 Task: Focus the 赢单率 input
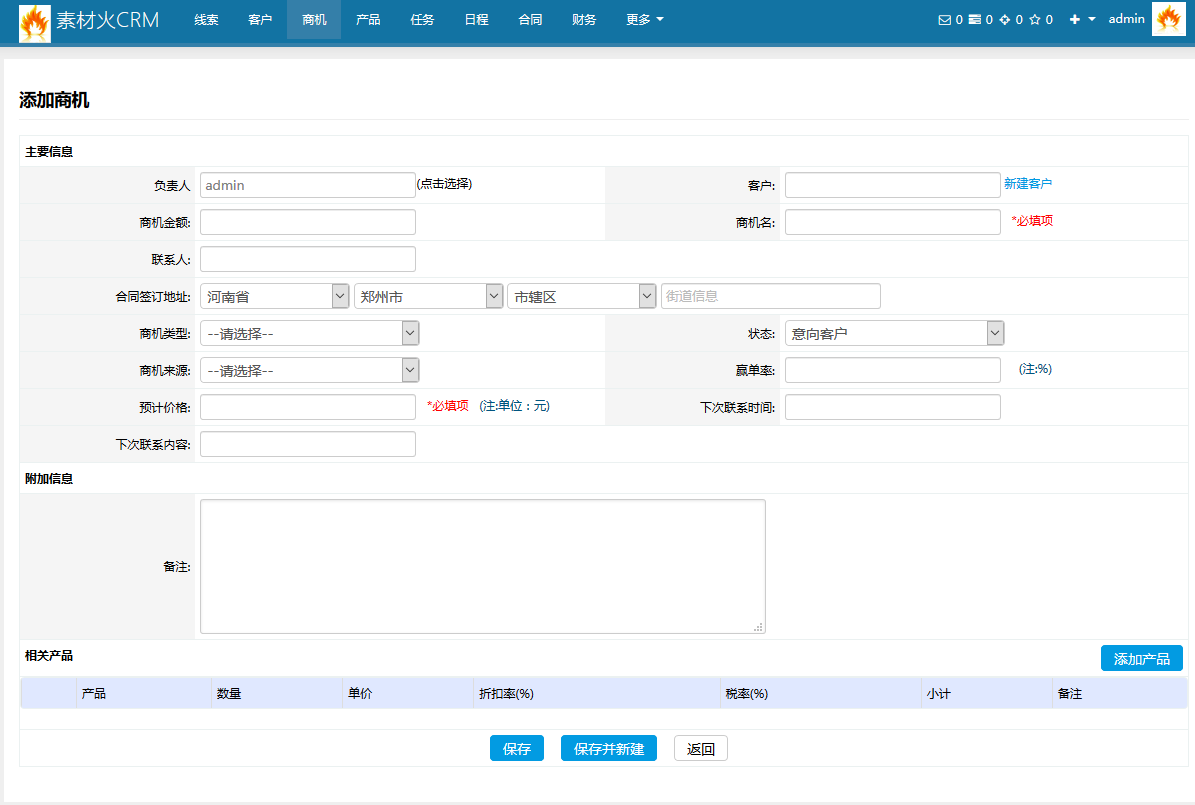(892, 370)
